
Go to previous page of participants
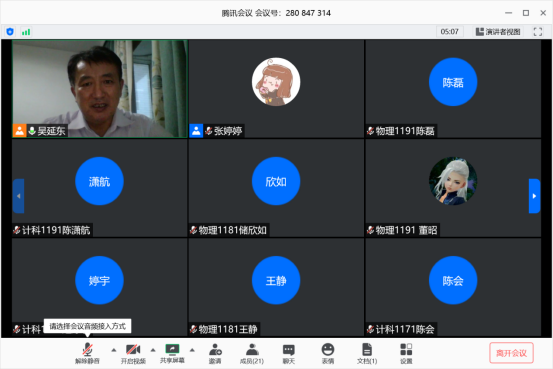pos(18,196)
